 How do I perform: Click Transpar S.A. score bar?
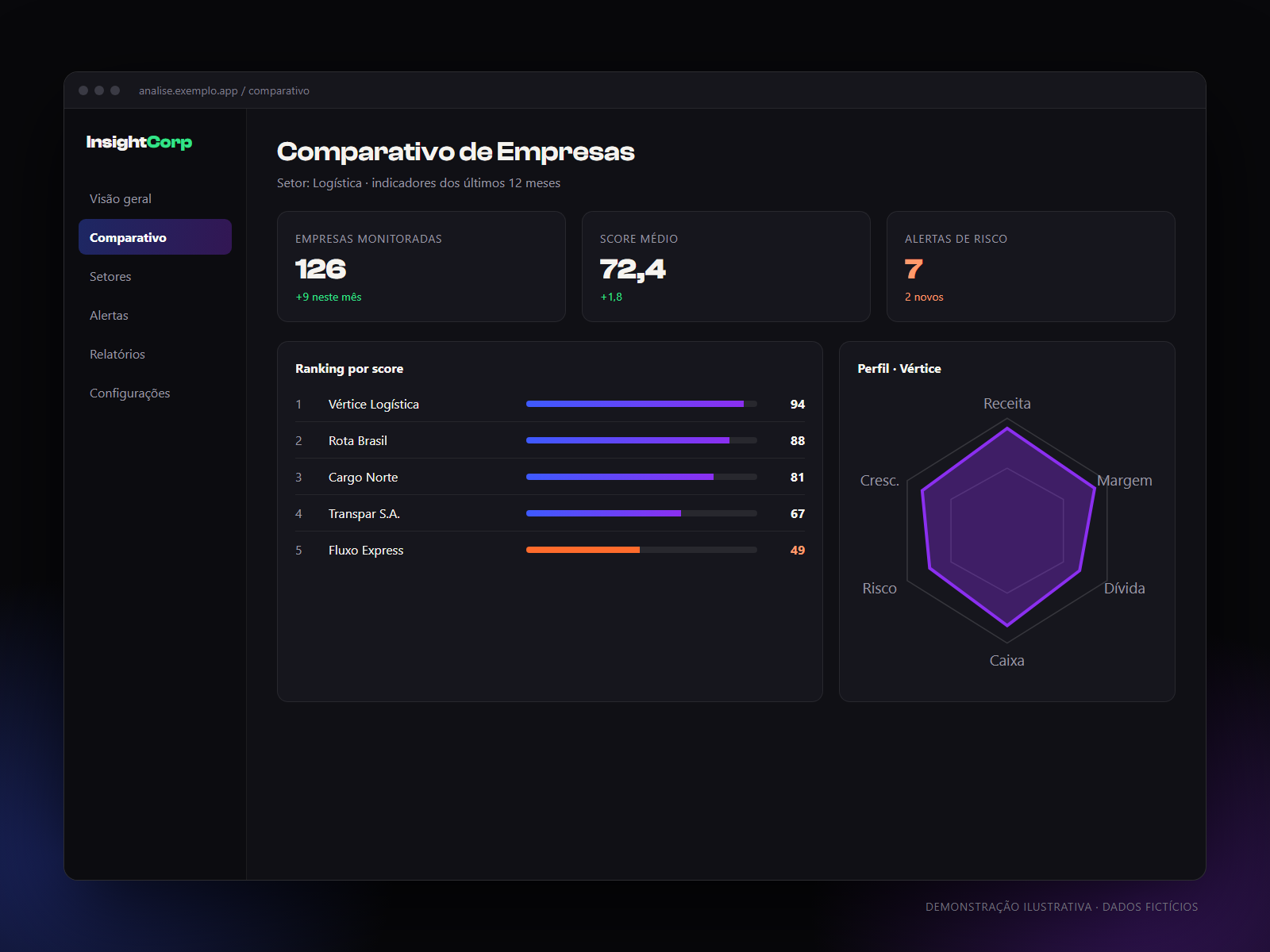pyautogui.click(x=641, y=513)
